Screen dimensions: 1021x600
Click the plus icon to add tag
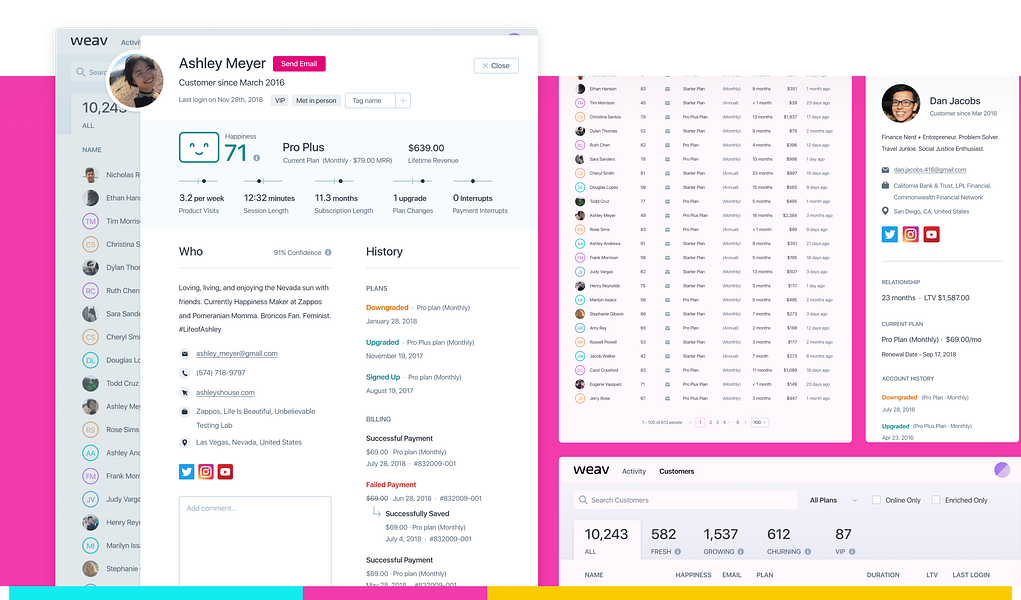click(403, 100)
